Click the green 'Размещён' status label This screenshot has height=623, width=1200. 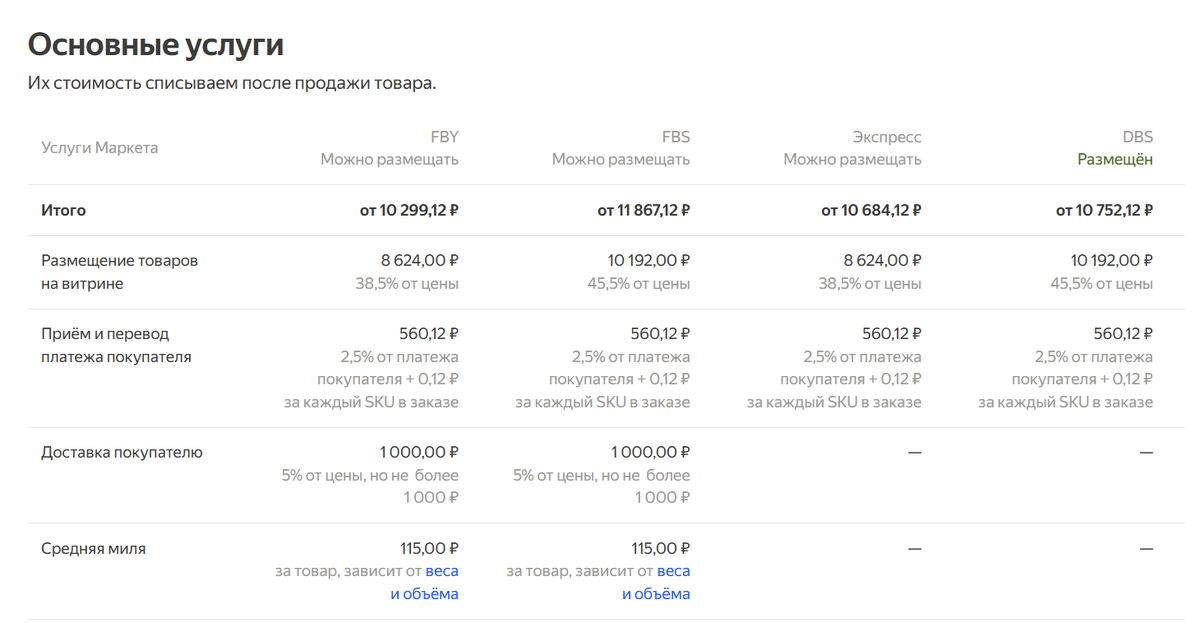[1114, 159]
